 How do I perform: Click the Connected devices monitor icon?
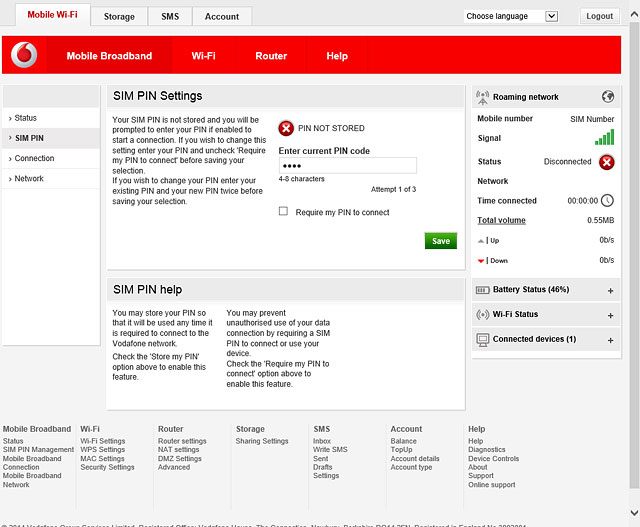482,340
